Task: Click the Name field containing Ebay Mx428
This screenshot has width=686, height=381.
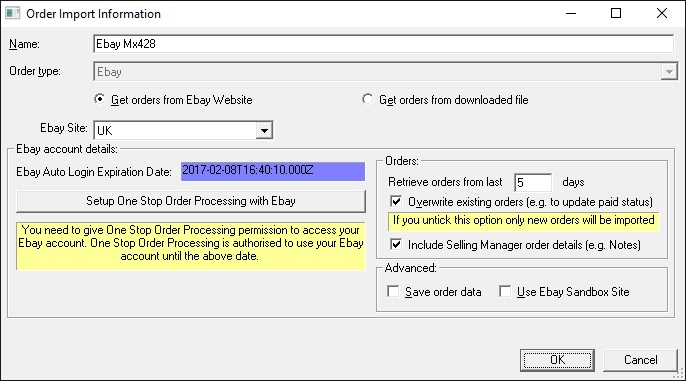Action: click(383, 44)
